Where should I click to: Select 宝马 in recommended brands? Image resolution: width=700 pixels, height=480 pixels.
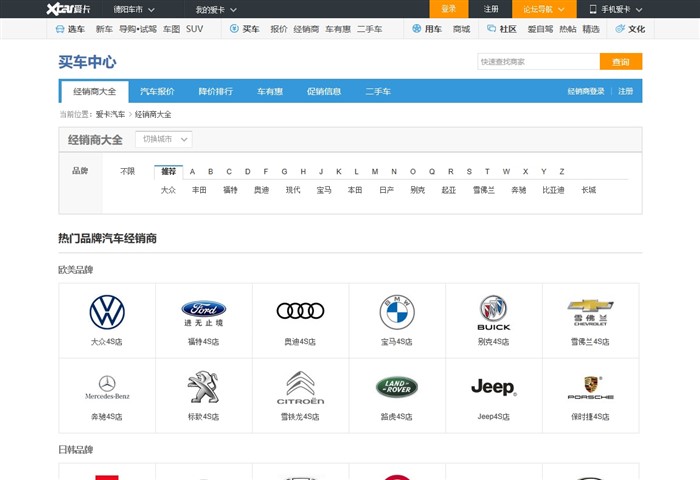coord(324,190)
